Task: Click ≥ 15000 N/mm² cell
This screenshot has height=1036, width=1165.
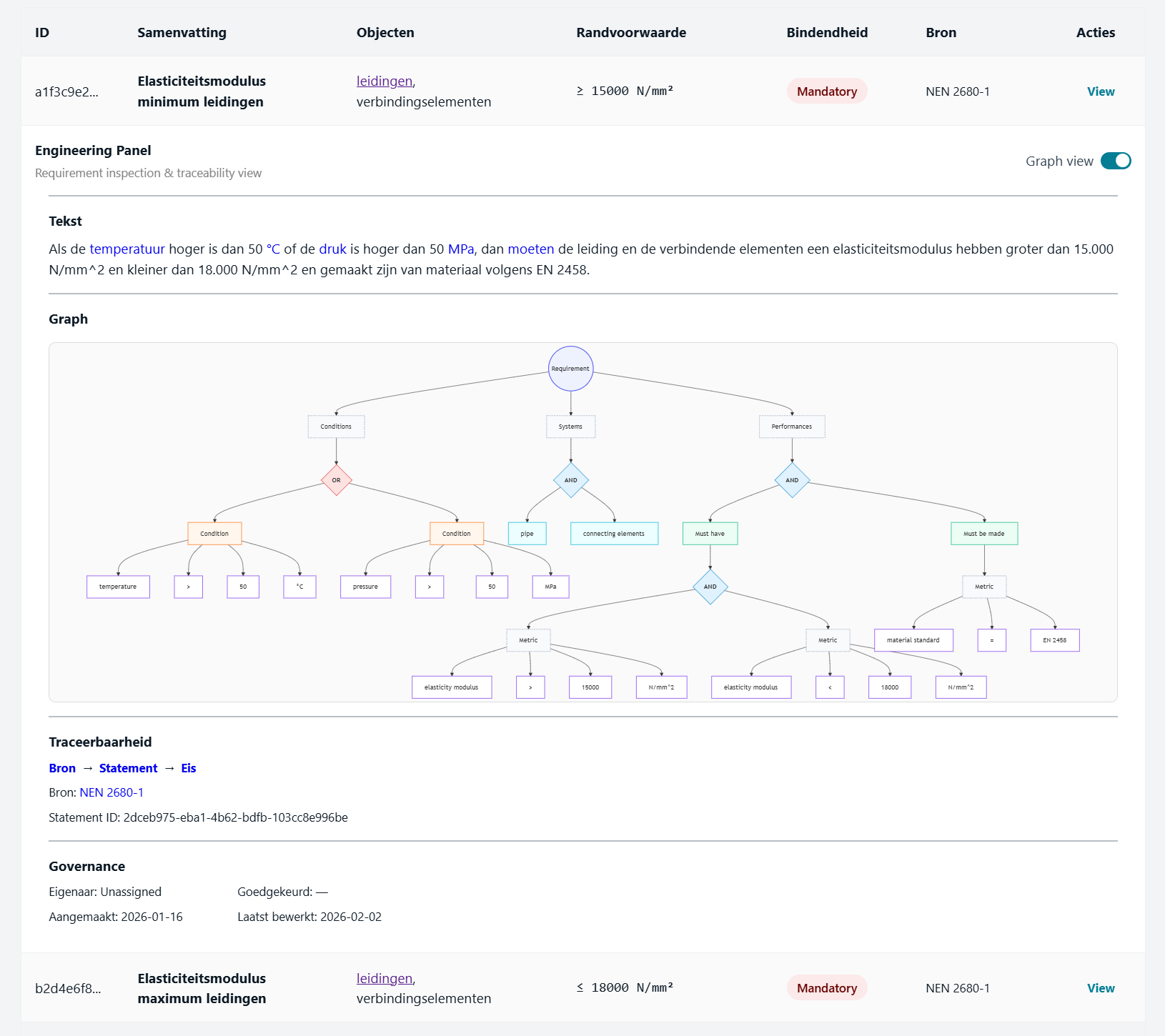Action: 625,91
